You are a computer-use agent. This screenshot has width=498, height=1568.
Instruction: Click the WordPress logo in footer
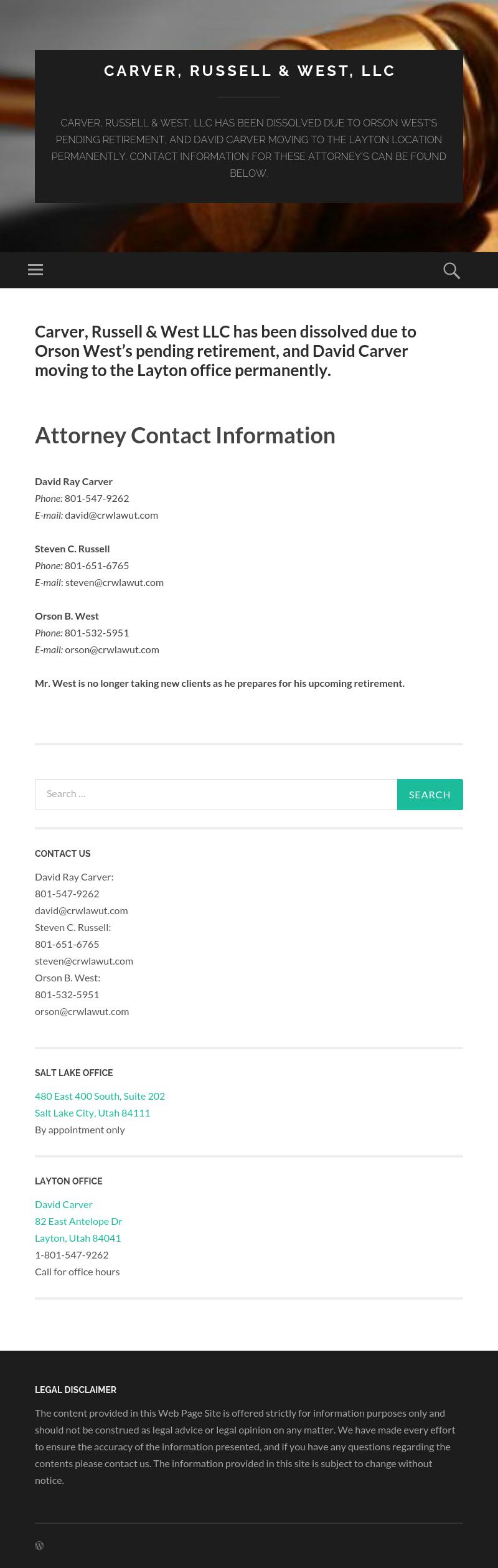pyautogui.click(x=39, y=1545)
